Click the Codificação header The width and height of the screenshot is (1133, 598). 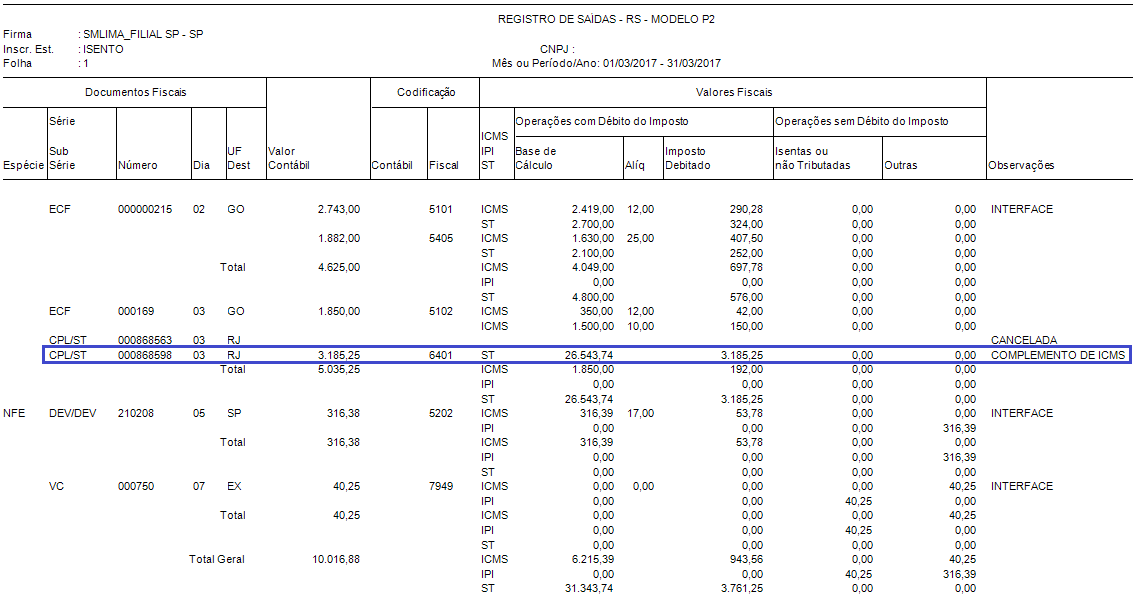(x=426, y=92)
